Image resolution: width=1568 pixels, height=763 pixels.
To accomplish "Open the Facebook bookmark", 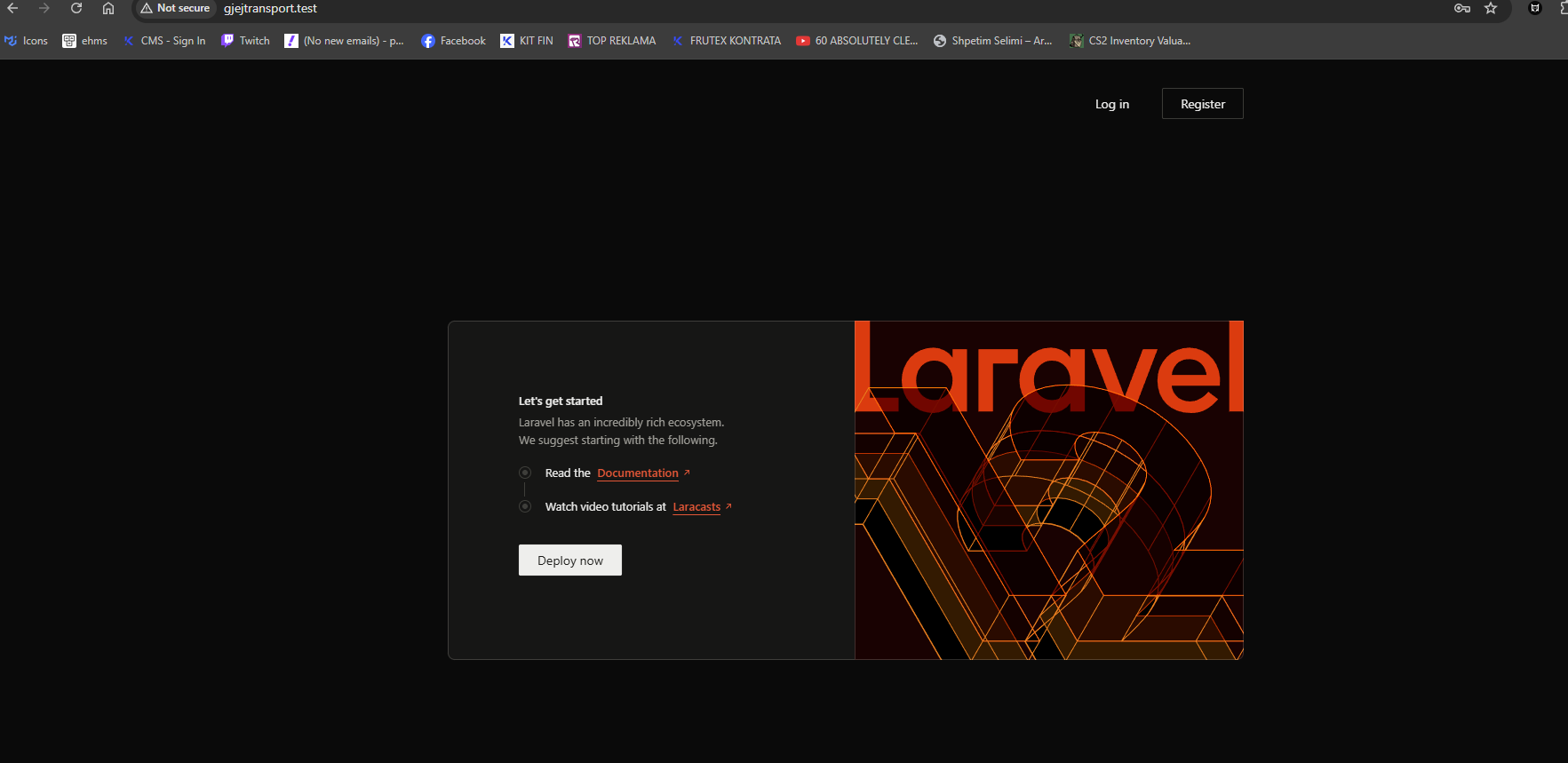I will pyautogui.click(x=453, y=41).
